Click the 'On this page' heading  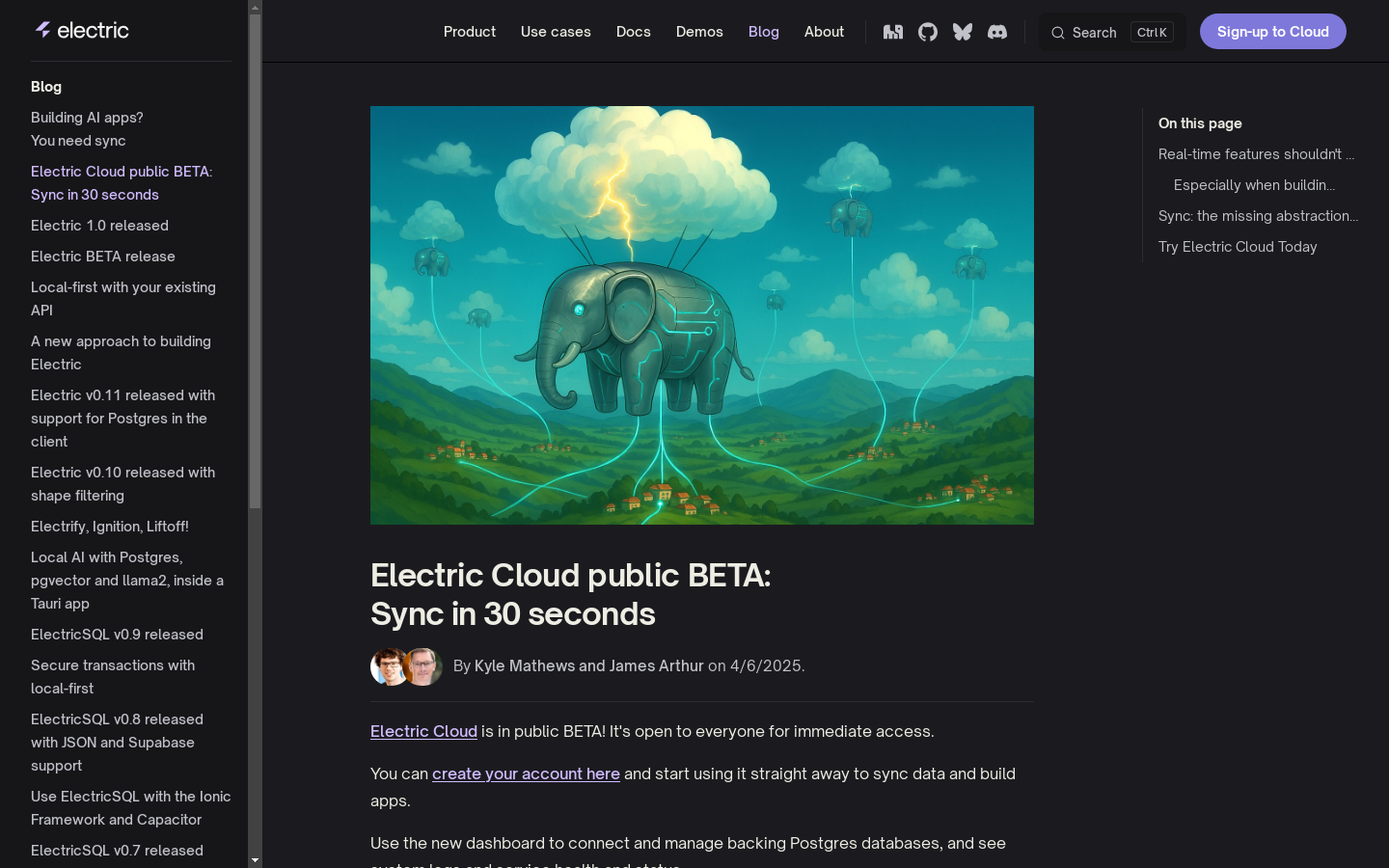click(x=1200, y=123)
